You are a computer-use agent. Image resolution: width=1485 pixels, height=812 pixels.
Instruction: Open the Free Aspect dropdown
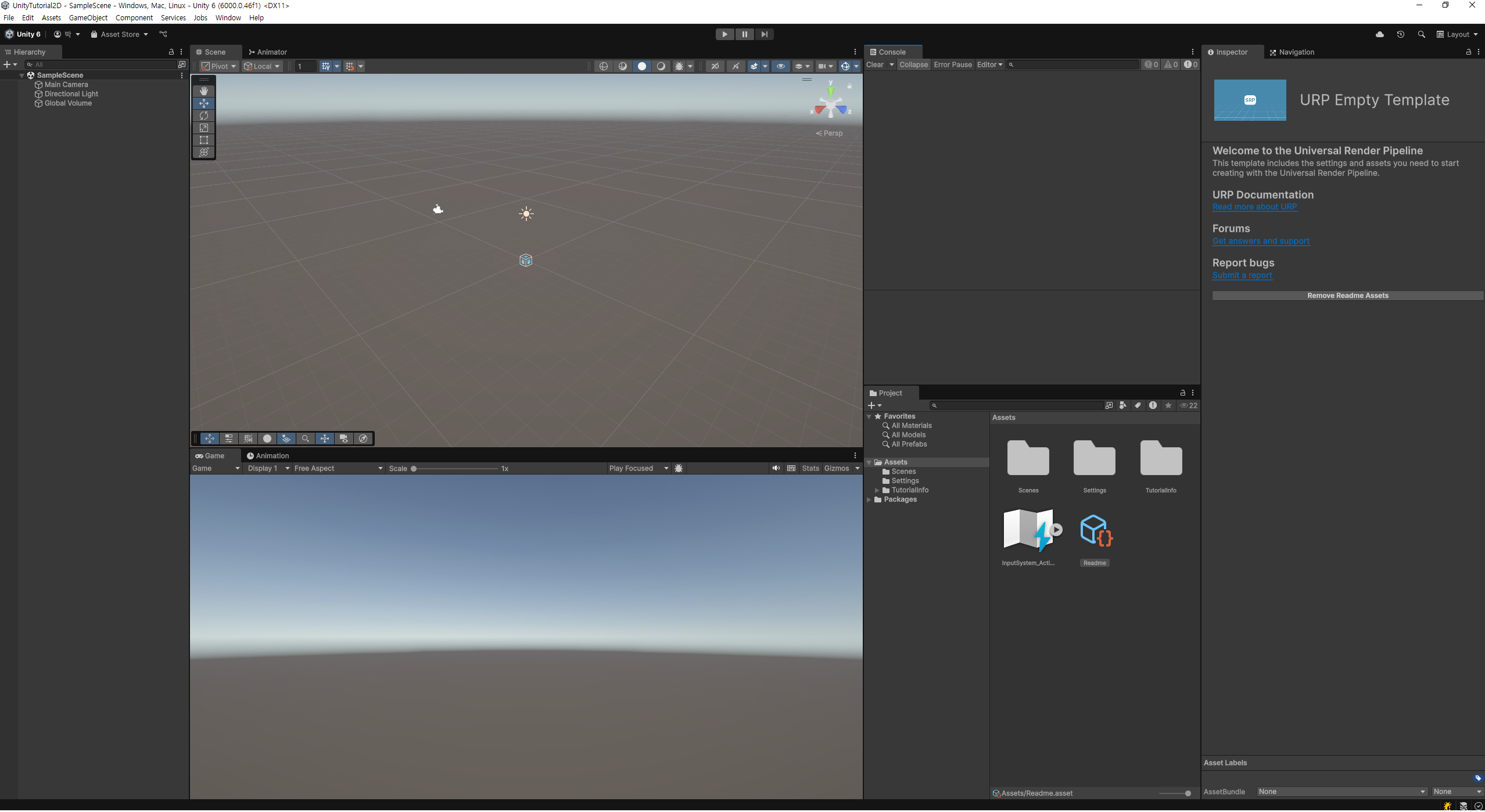338,469
